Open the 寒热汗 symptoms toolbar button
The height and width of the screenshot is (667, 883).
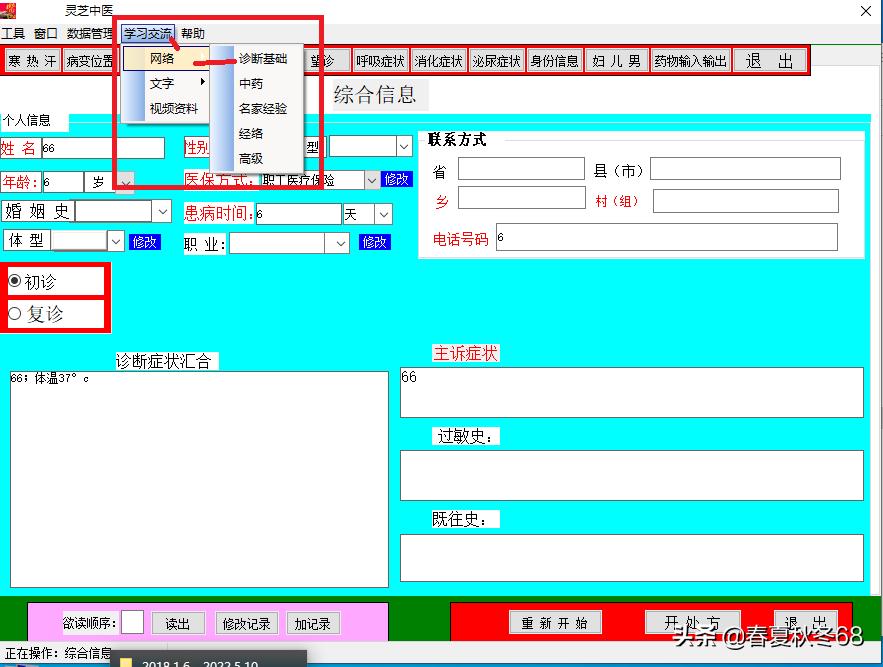[31, 60]
